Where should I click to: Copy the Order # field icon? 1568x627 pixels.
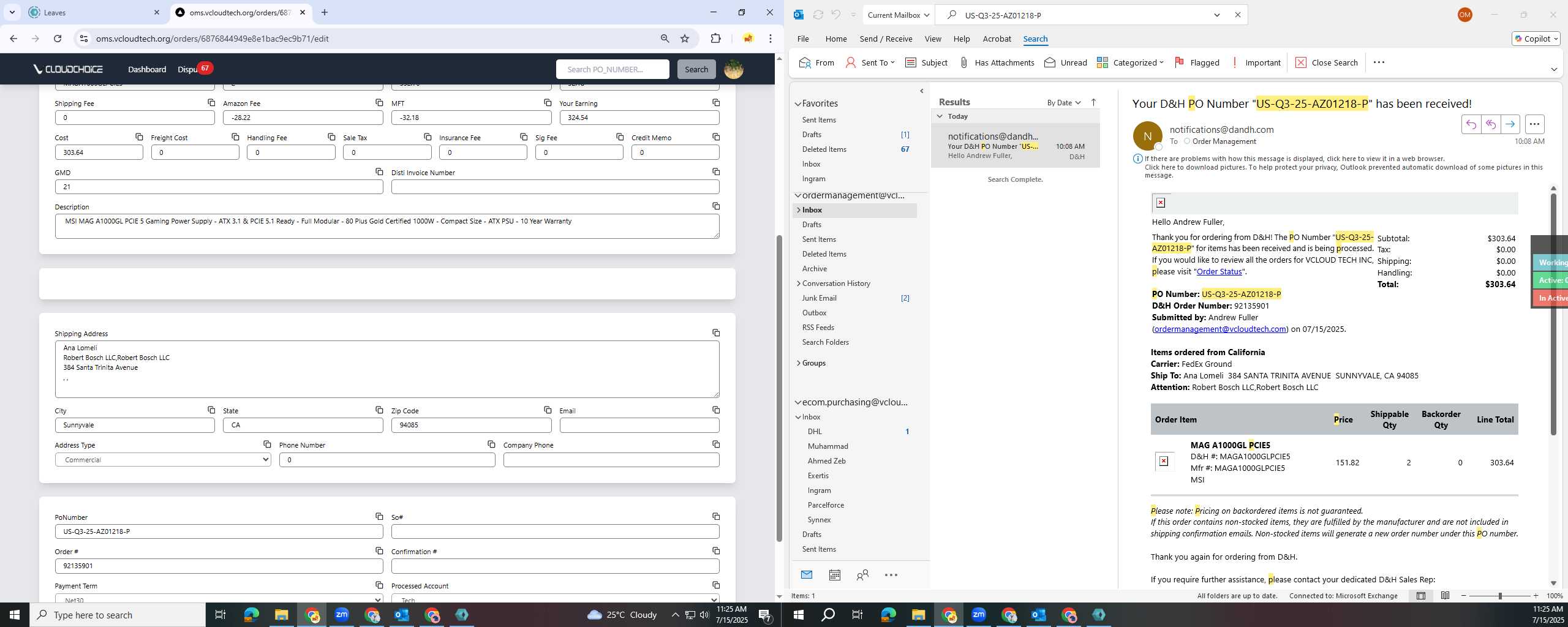click(379, 550)
